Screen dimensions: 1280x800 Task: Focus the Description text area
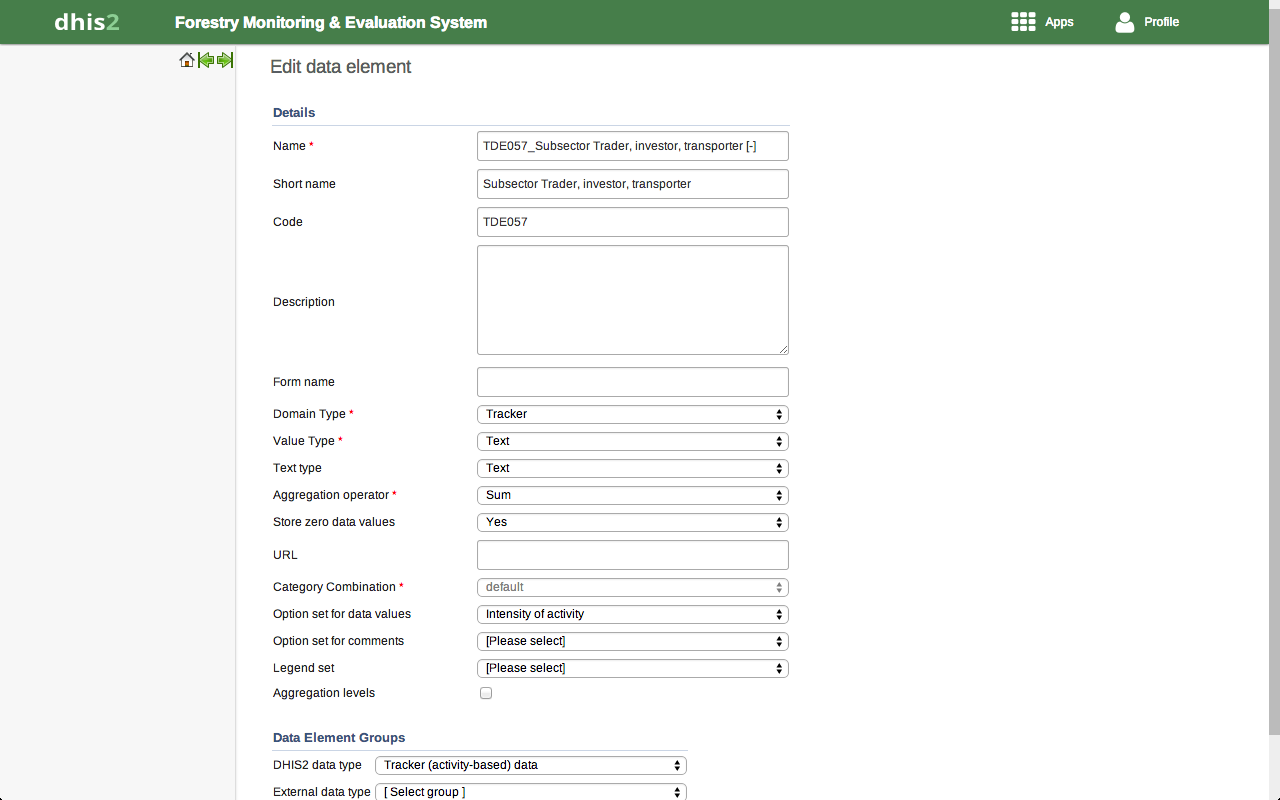tap(632, 300)
